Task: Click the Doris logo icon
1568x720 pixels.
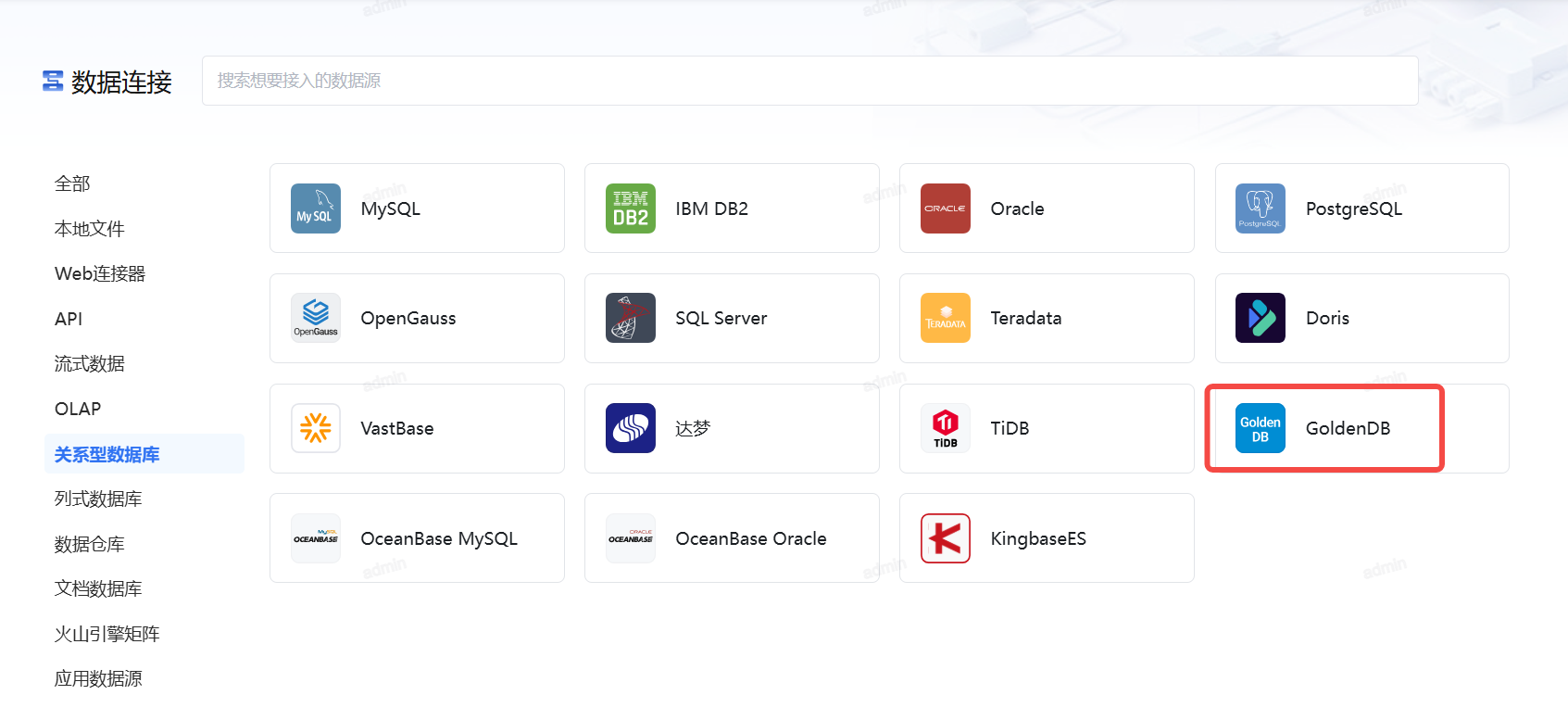Action: (1261, 318)
